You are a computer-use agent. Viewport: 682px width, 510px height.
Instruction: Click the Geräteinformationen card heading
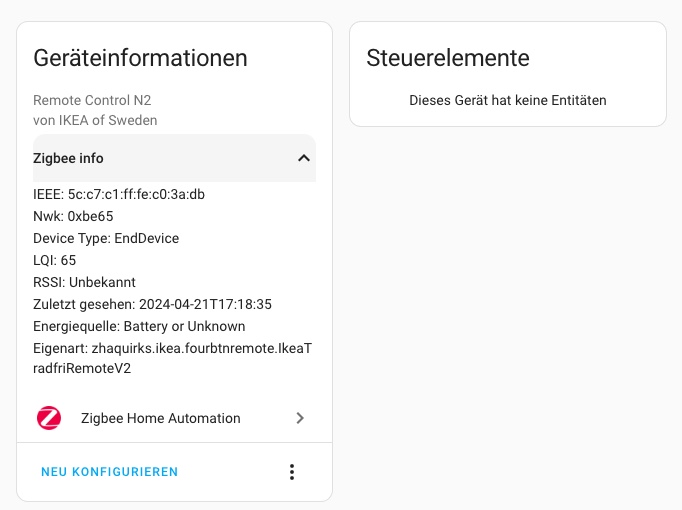pyautogui.click(x=140, y=57)
